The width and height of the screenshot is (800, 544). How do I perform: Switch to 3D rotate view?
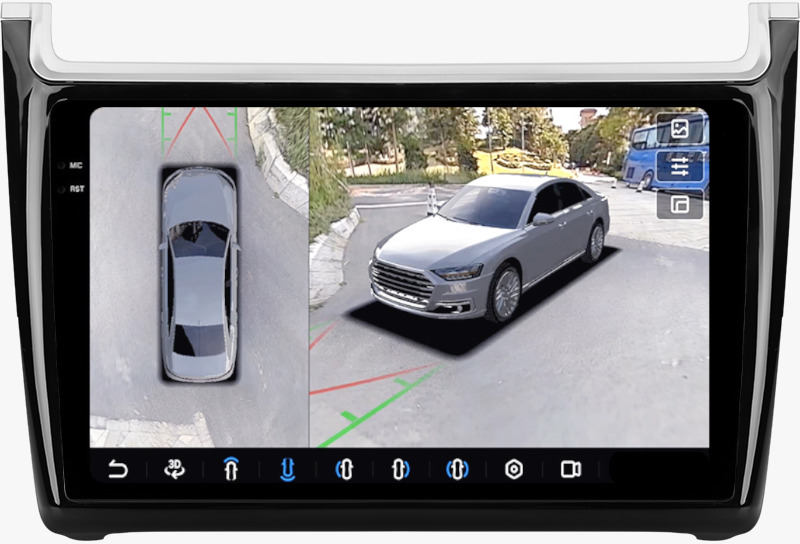coord(174,469)
